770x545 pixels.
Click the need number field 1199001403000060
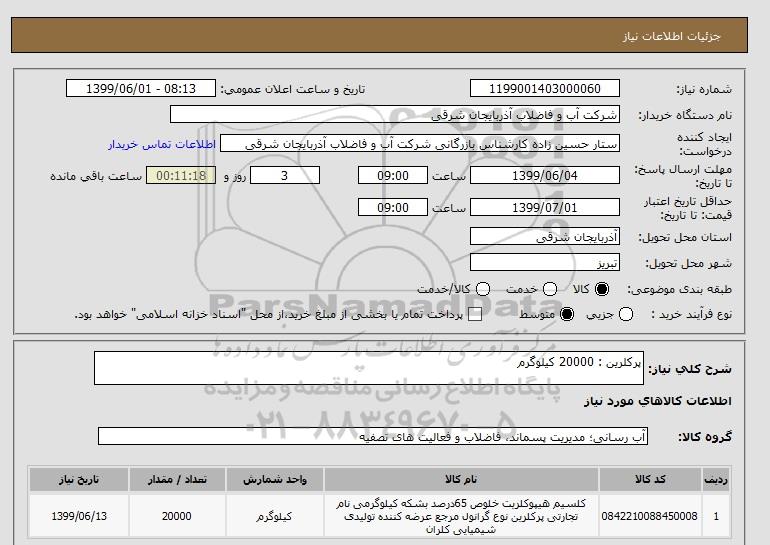click(545, 88)
